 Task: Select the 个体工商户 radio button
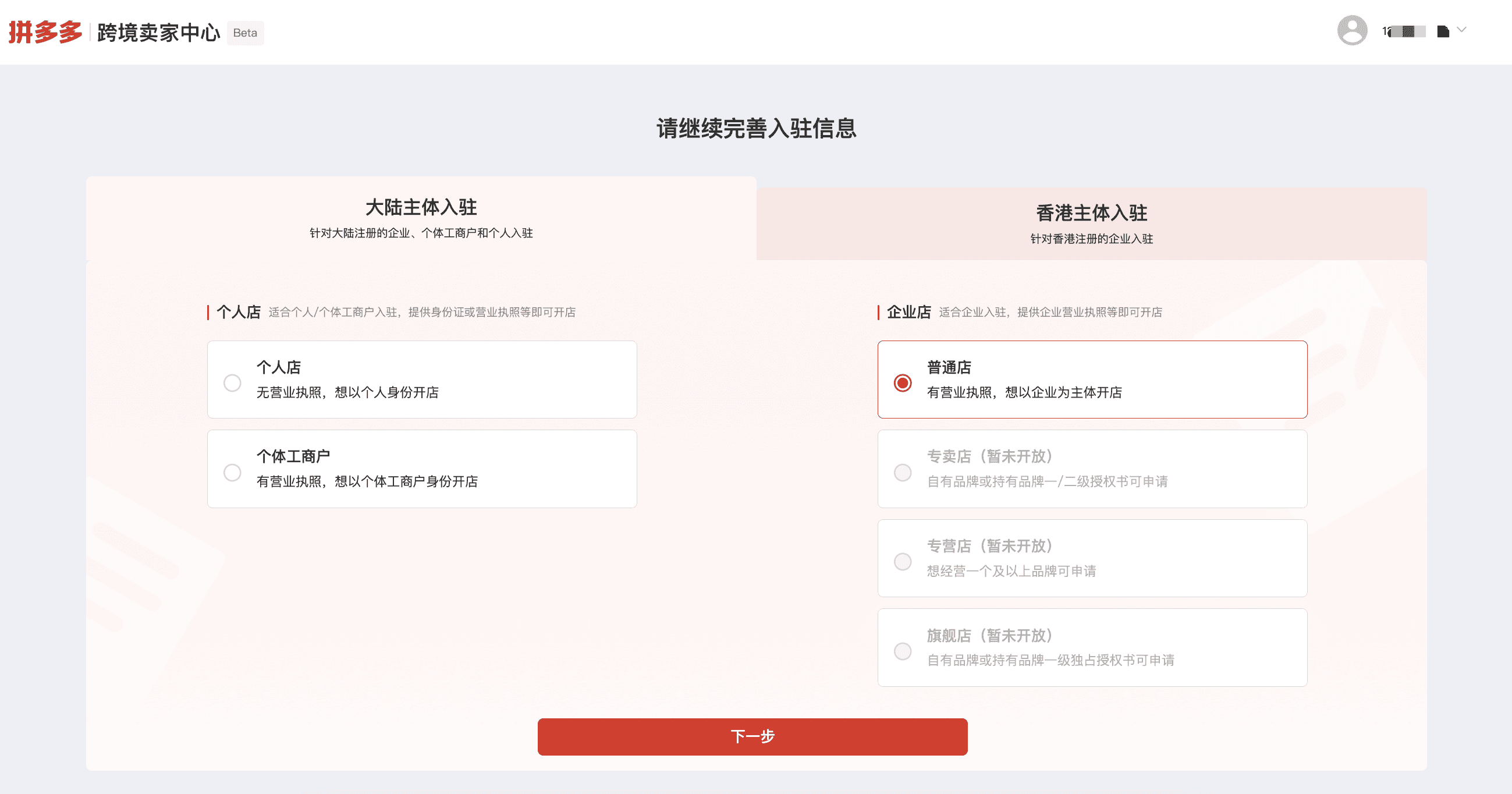(x=232, y=472)
